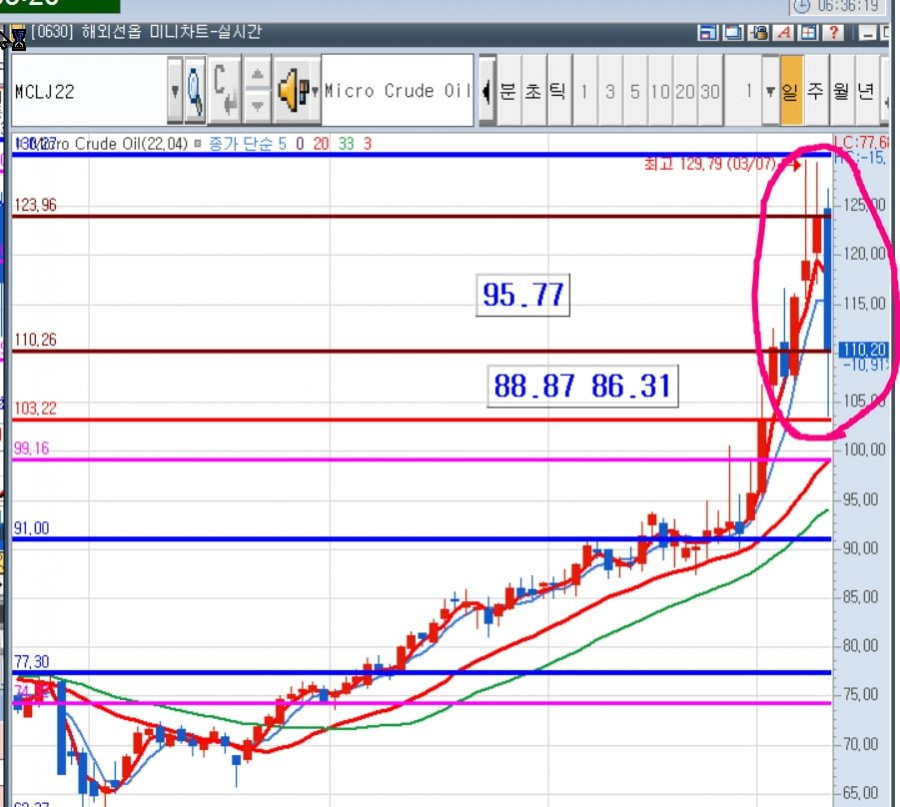The width and height of the screenshot is (900, 807).
Task: Click the 100.00 price axis label
Action: (x=864, y=449)
